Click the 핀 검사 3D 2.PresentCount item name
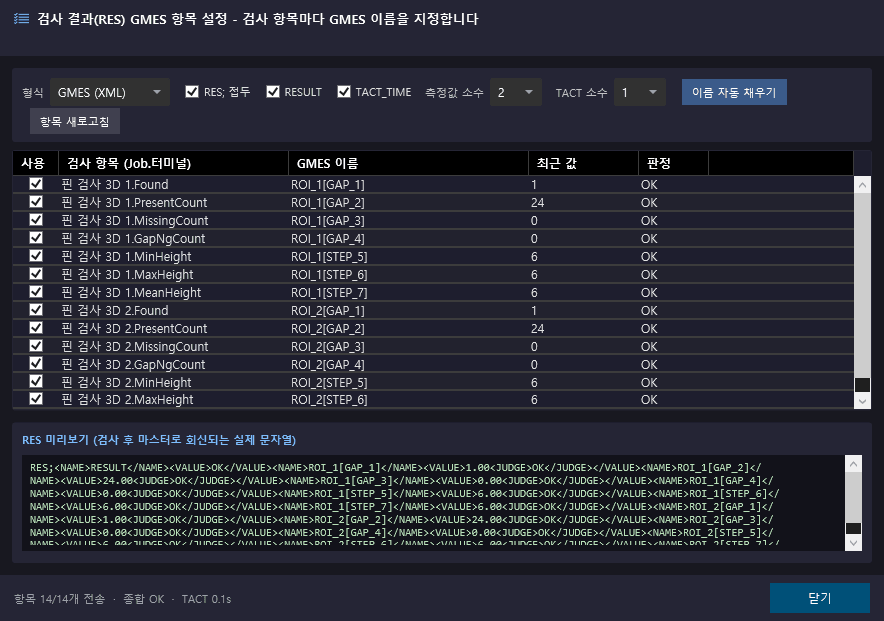Screen dimensions: 884x621 coord(134,329)
